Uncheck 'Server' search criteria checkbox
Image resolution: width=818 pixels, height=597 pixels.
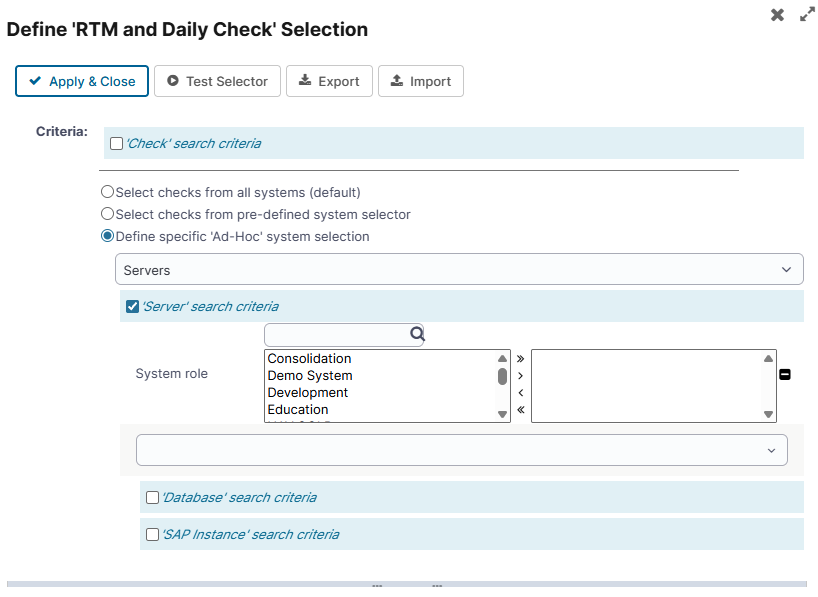click(133, 306)
